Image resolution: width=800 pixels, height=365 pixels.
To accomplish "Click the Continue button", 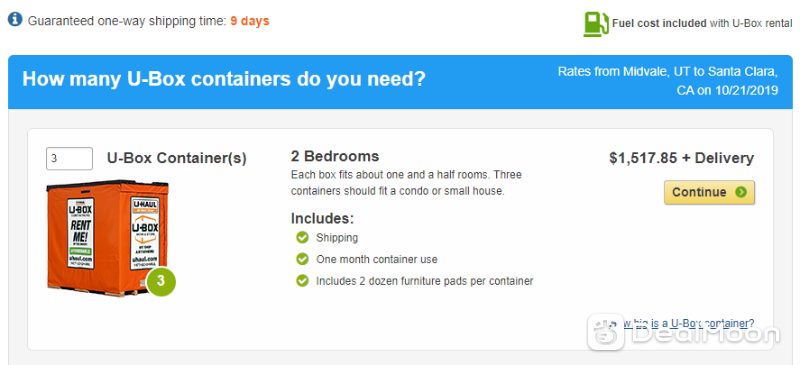I will point(709,192).
